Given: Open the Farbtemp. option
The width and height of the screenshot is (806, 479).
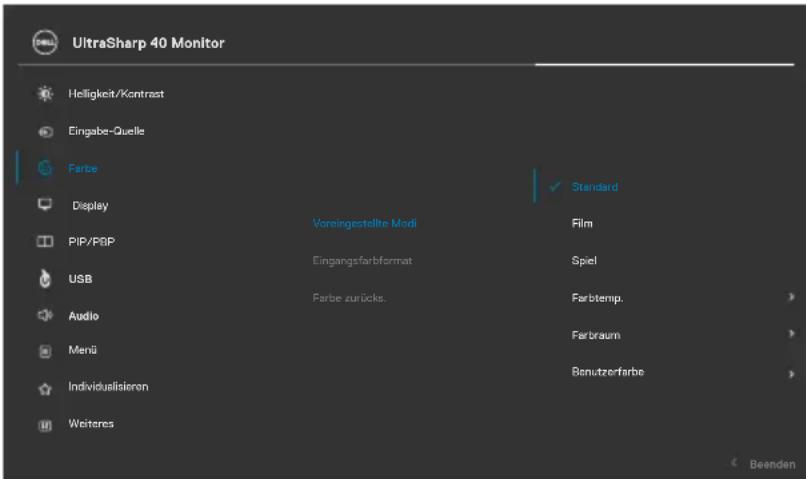Looking at the screenshot, I should click(597, 298).
